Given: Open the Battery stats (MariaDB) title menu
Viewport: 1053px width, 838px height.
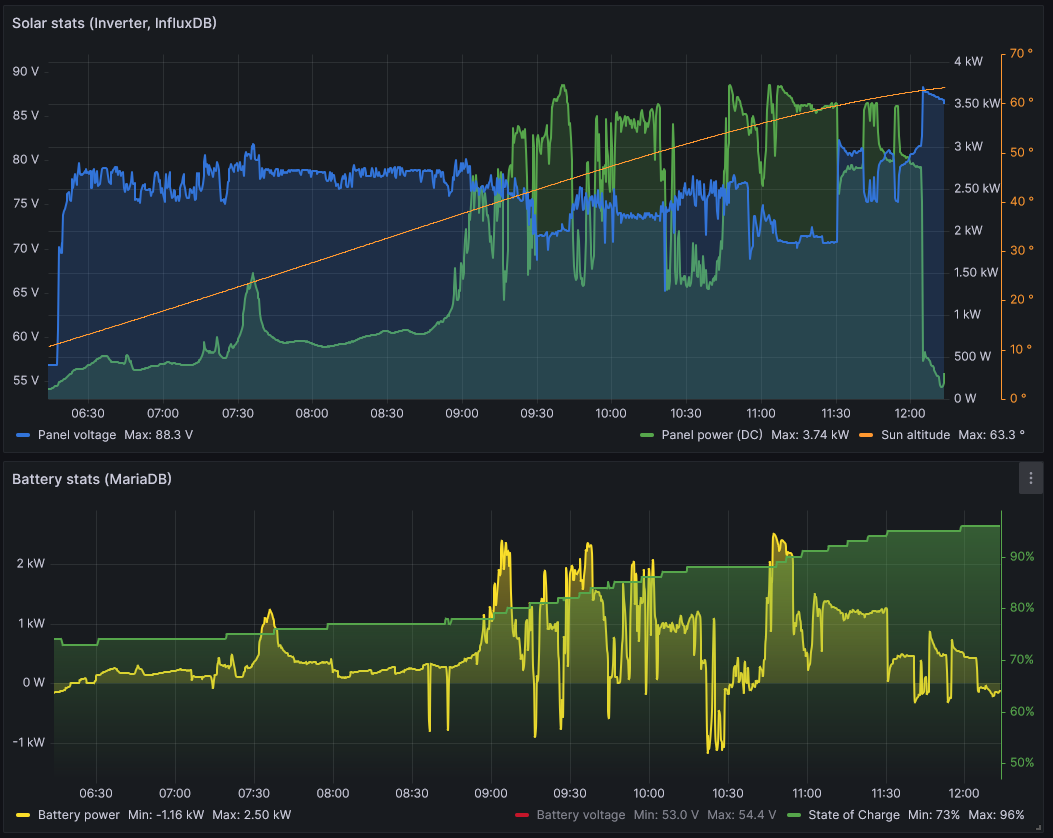Looking at the screenshot, I should tap(91, 479).
